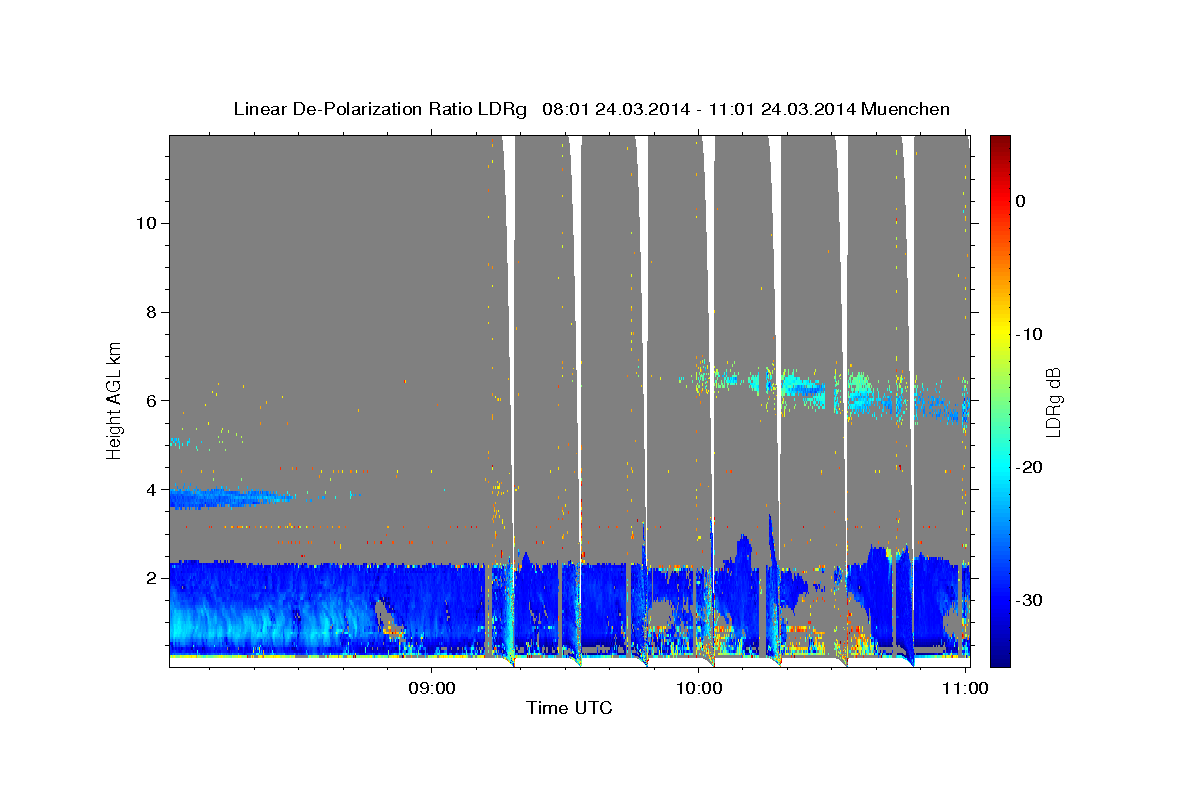Click the height axis label '4'
The width and height of the screenshot is (1200, 800).
(x=149, y=490)
